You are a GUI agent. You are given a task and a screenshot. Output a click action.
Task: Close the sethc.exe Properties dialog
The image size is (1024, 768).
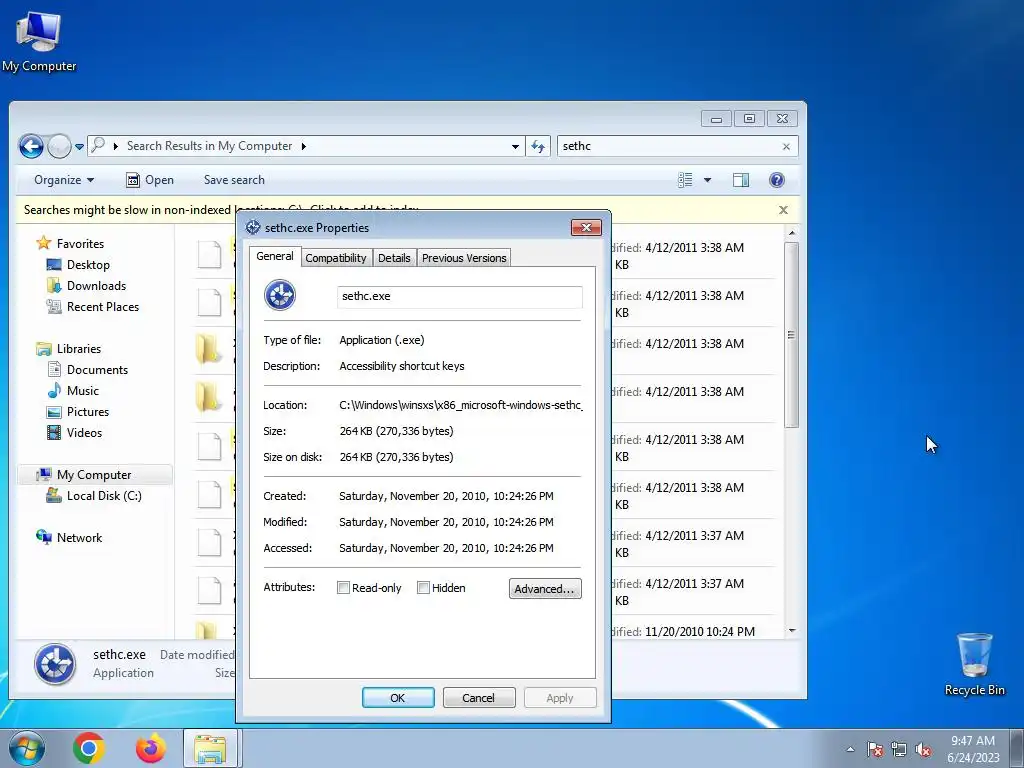[586, 227]
